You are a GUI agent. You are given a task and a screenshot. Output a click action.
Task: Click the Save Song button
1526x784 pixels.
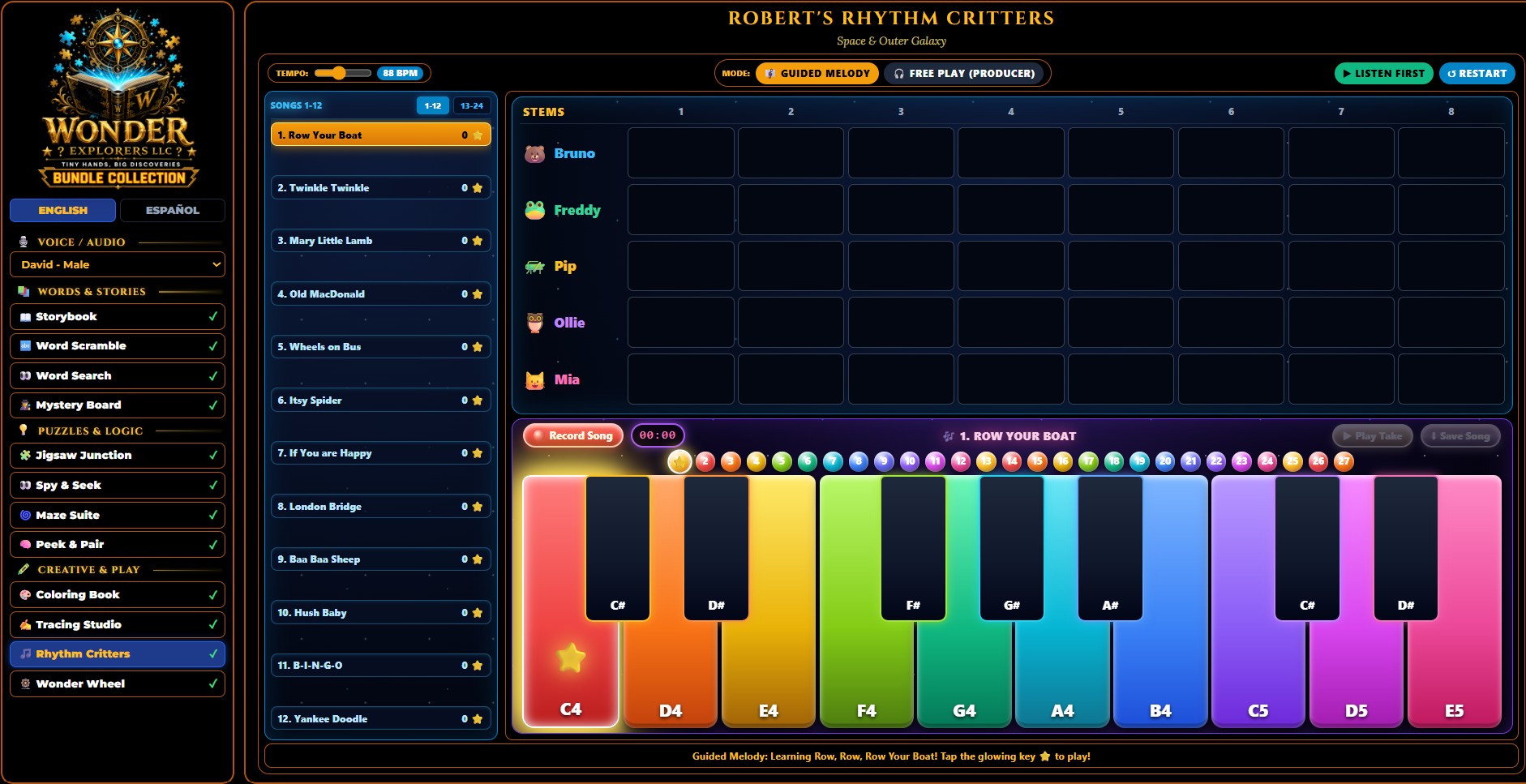click(x=1460, y=435)
